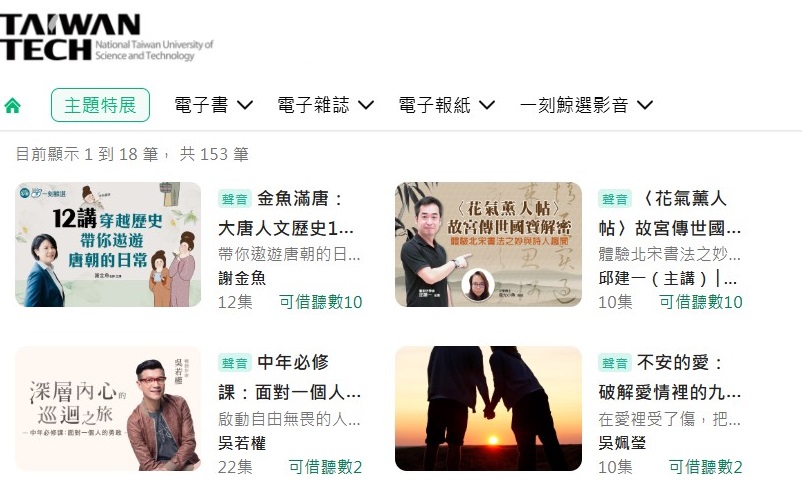The image size is (802, 503).
Task: Open the 深層內心的巡迴之旅 cover image
Action: [x=108, y=408]
